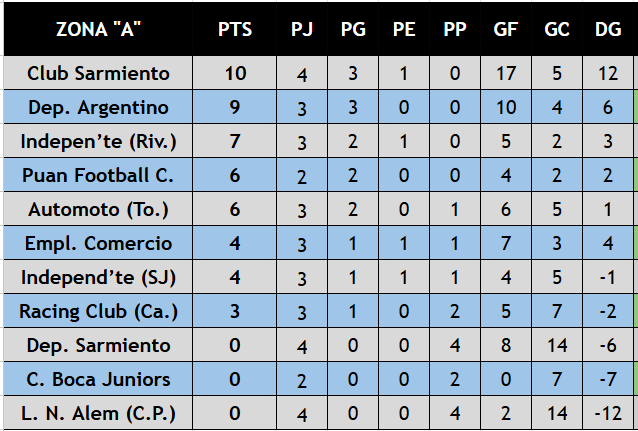The image size is (638, 431).
Task: Select L. N. Alem (C.P.) cell
Action: click(98, 413)
